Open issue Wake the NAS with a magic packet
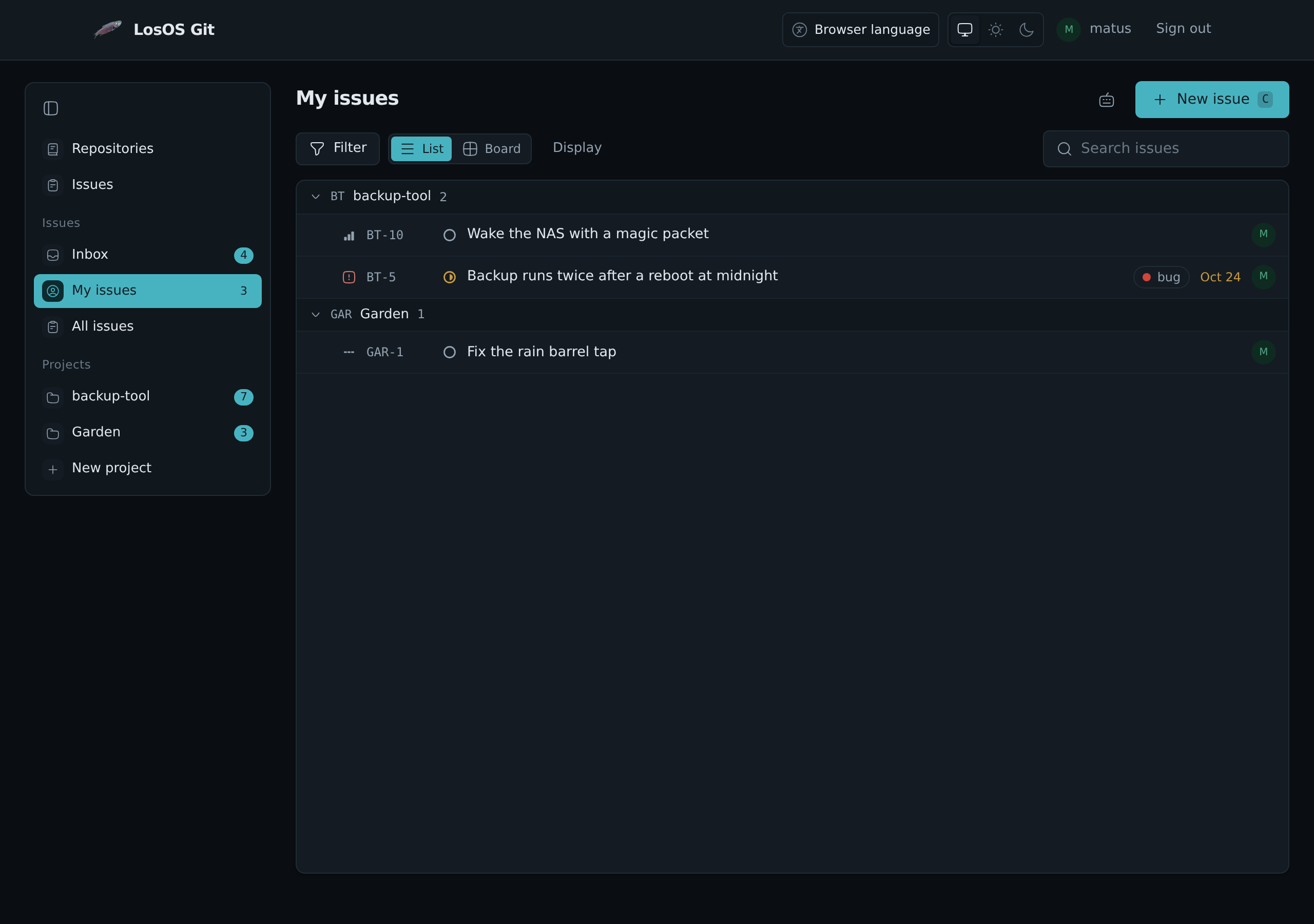This screenshot has height=924, width=1314. click(587, 234)
